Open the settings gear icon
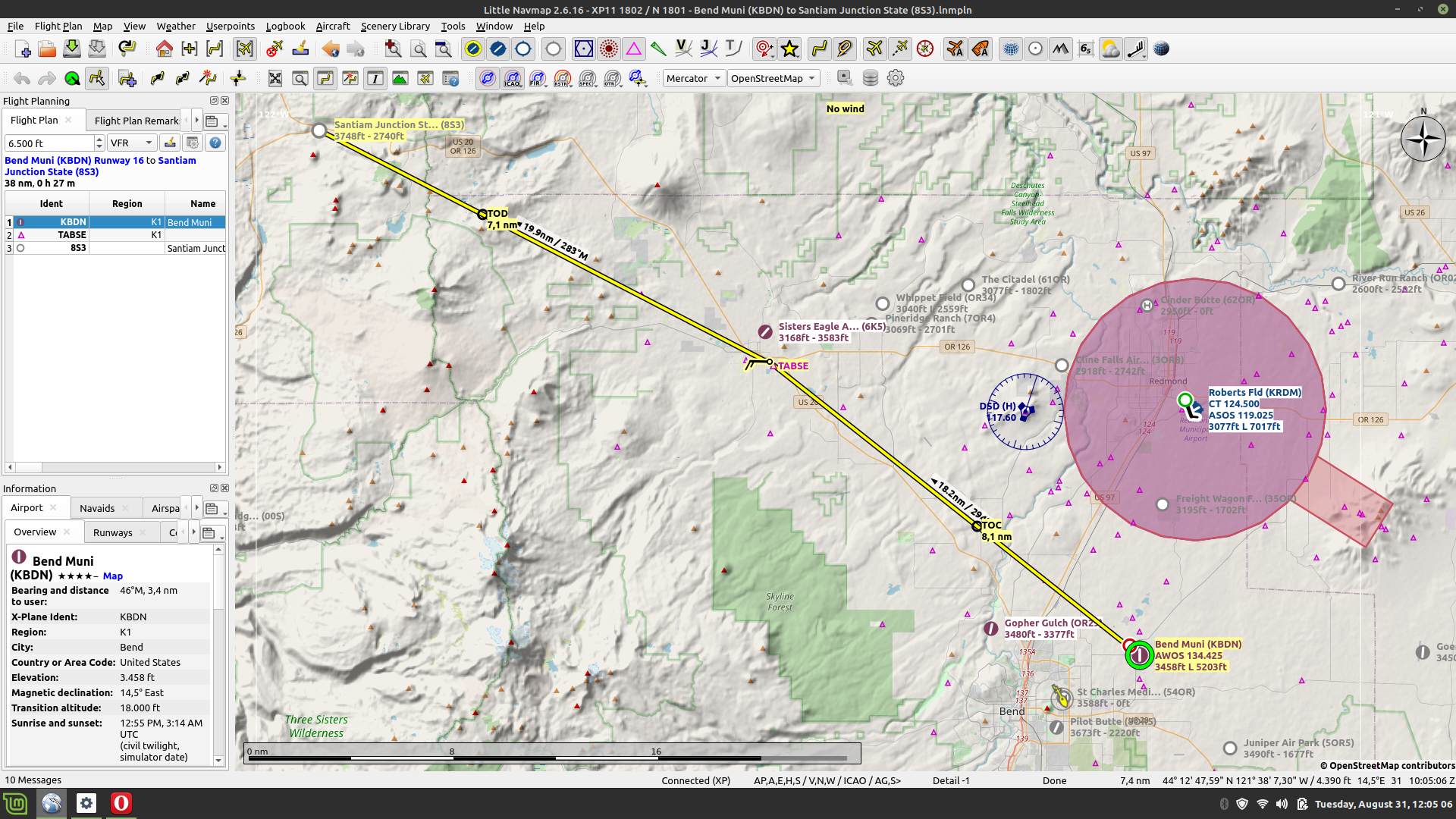The width and height of the screenshot is (1456, 819). (x=896, y=78)
